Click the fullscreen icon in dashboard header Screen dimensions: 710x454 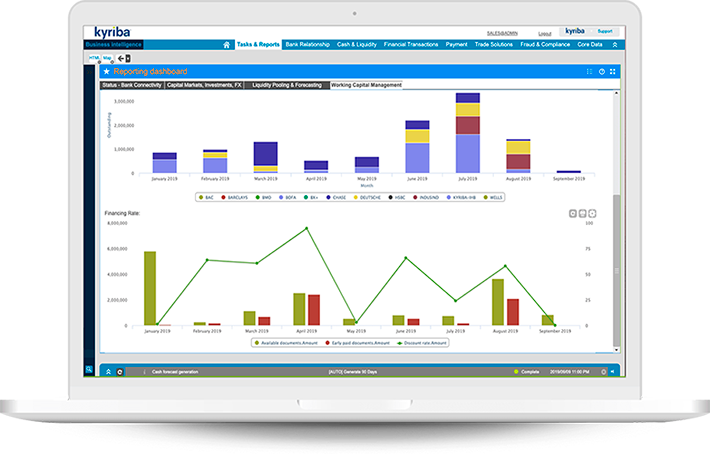(x=614, y=72)
